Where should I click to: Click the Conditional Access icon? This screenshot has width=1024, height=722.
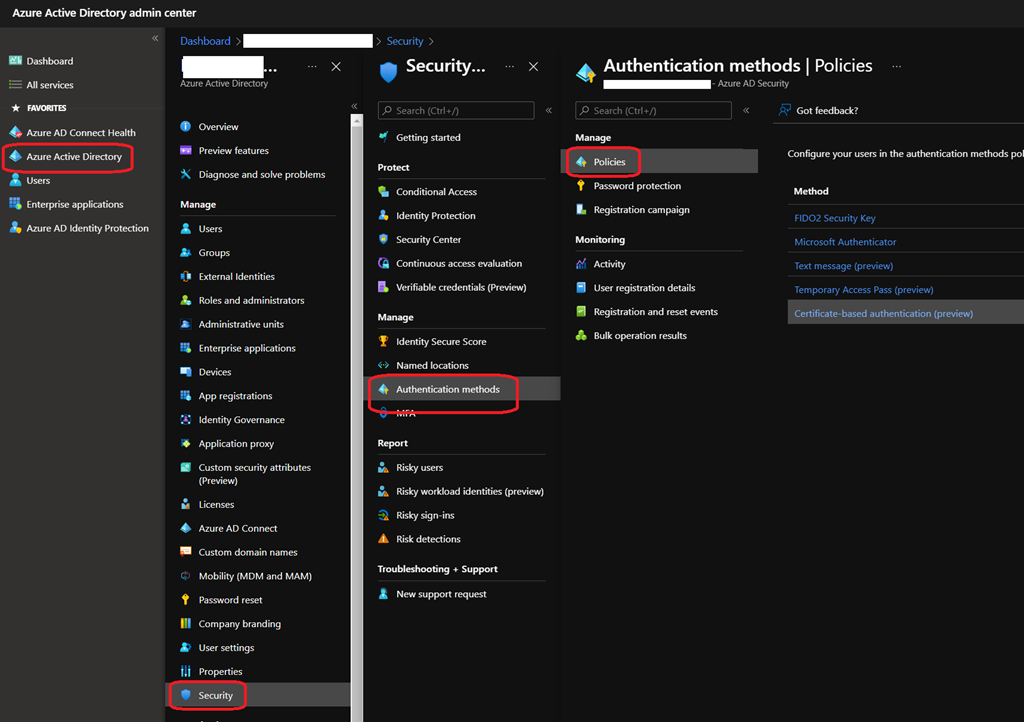click(384, 192)
